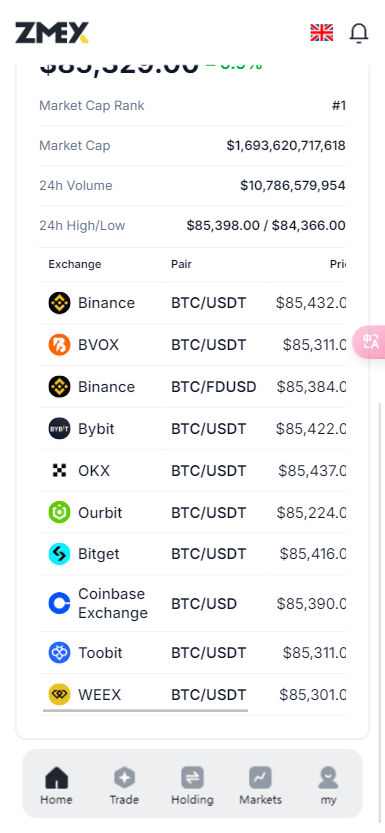Switch to the Home tab

56,785
